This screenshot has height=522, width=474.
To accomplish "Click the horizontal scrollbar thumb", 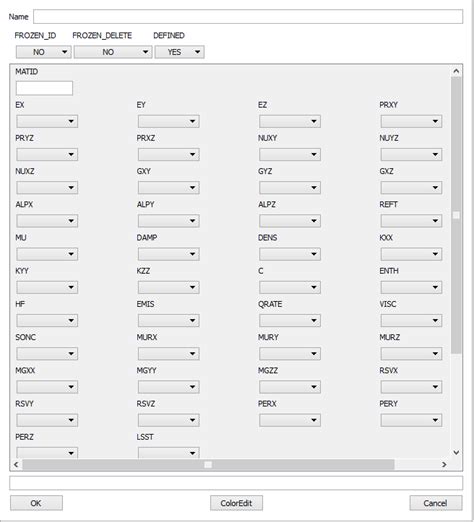I will [x=208, y=464].
